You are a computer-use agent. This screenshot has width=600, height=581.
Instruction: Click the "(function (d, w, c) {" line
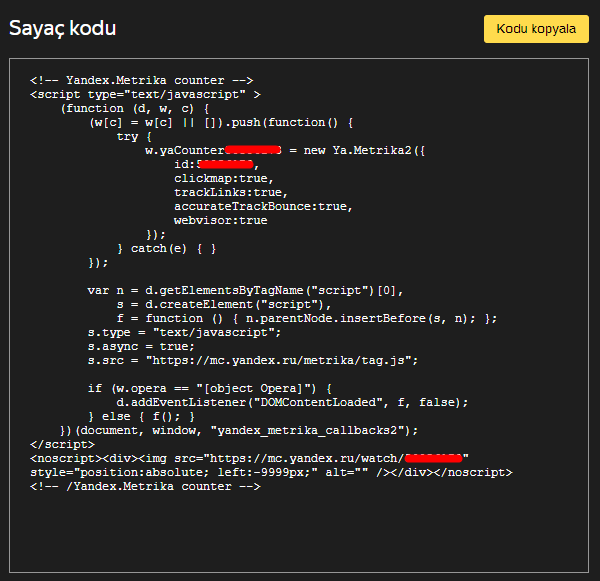click(x=135, y=109)
